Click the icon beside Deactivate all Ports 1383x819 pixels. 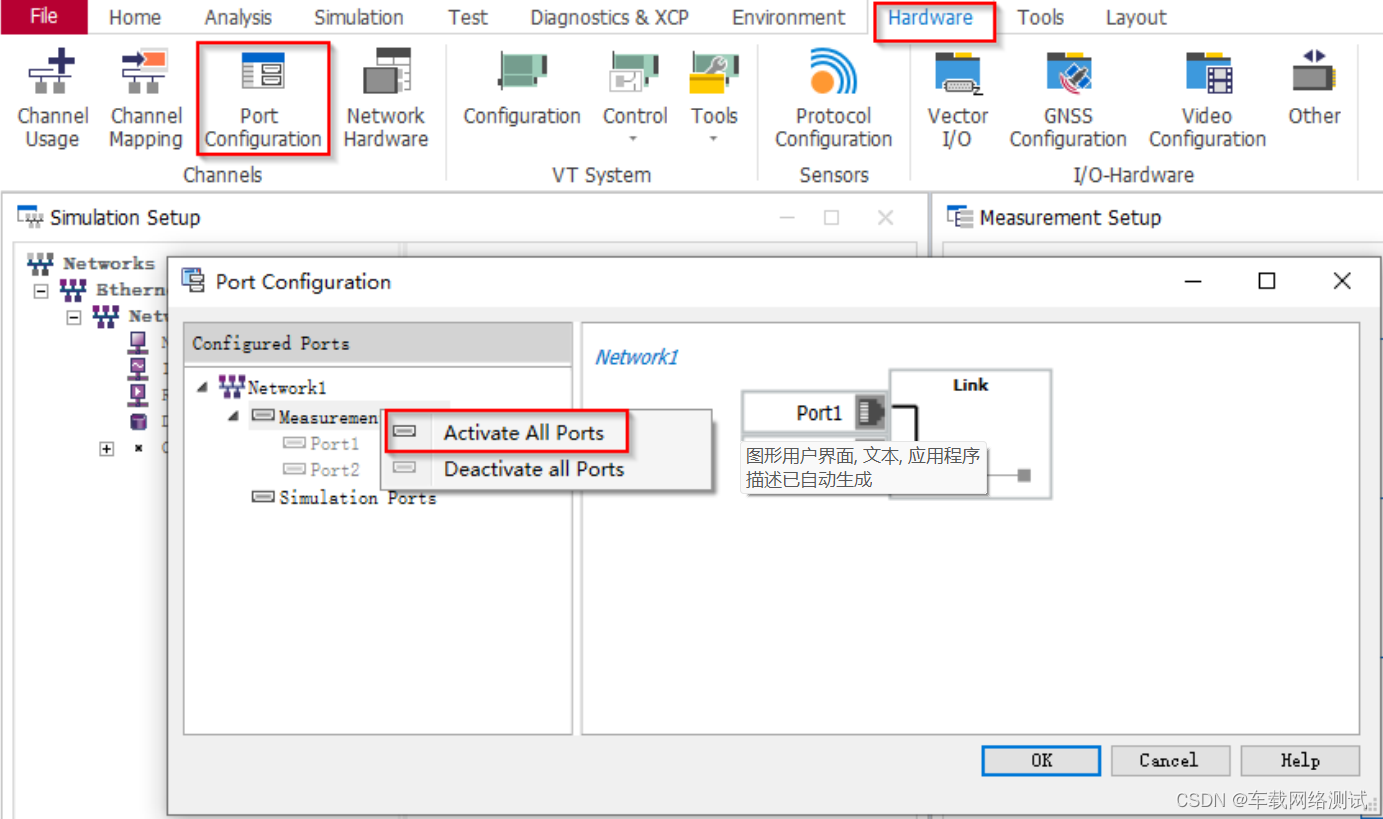[x=405, y=468]
